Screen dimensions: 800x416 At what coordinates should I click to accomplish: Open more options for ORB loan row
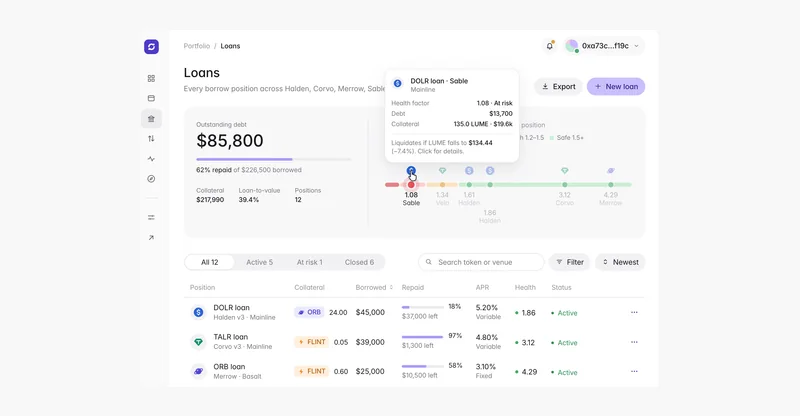[634, 371]
